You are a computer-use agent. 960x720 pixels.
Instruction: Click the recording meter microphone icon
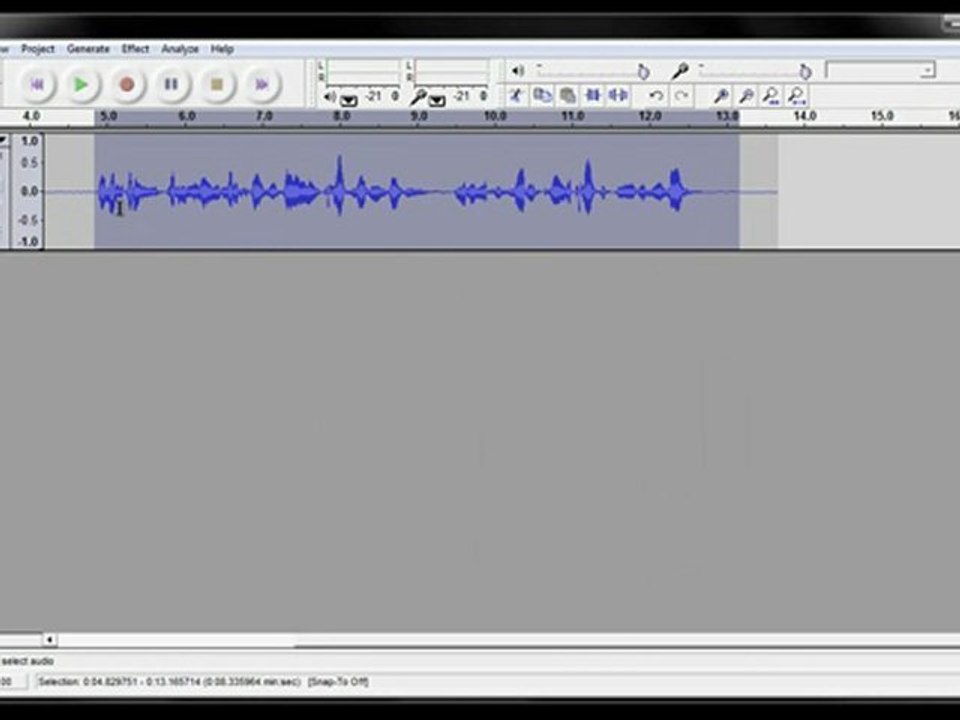[418, 97]
